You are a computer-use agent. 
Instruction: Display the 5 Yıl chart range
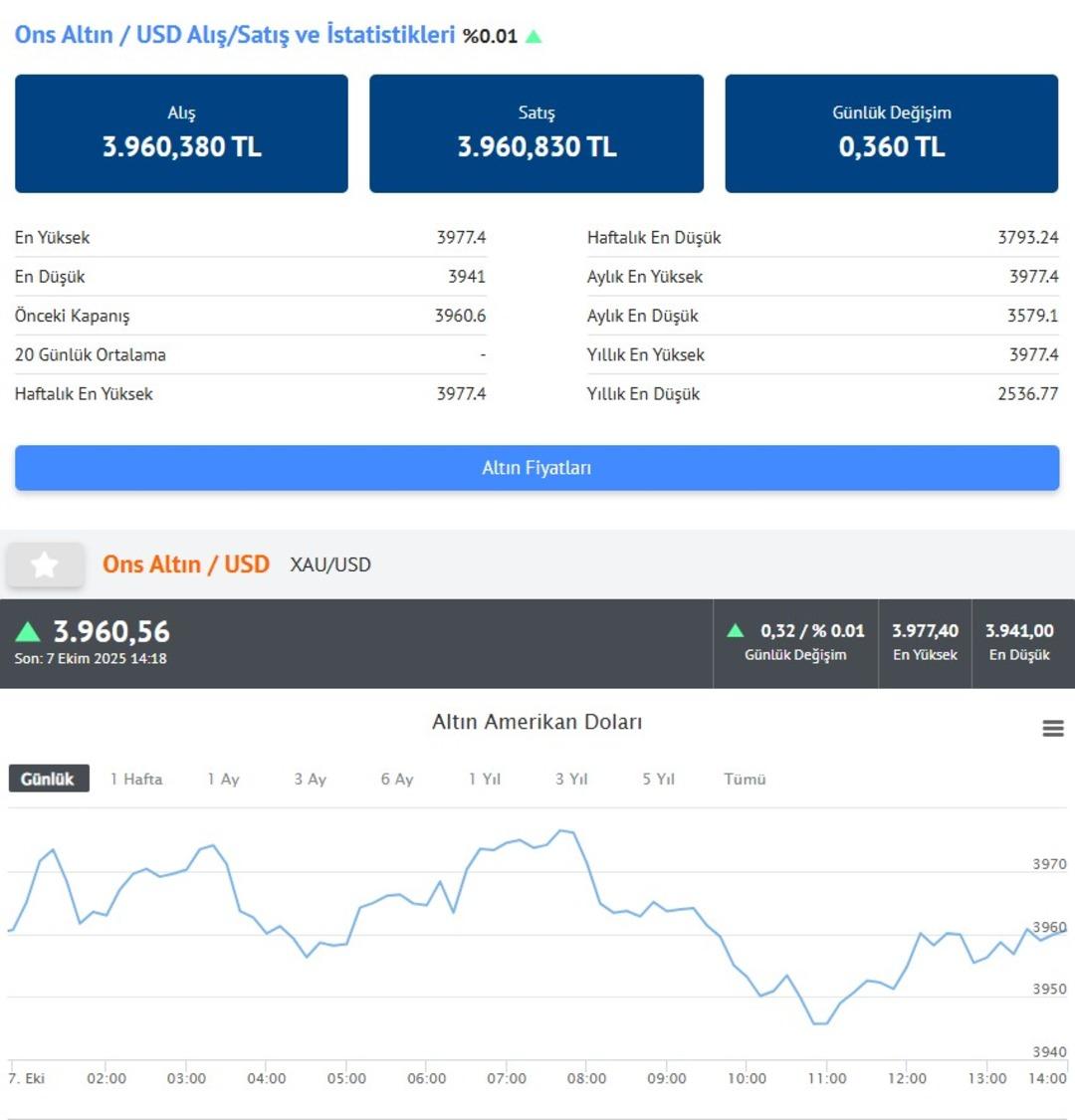[658, 779]
